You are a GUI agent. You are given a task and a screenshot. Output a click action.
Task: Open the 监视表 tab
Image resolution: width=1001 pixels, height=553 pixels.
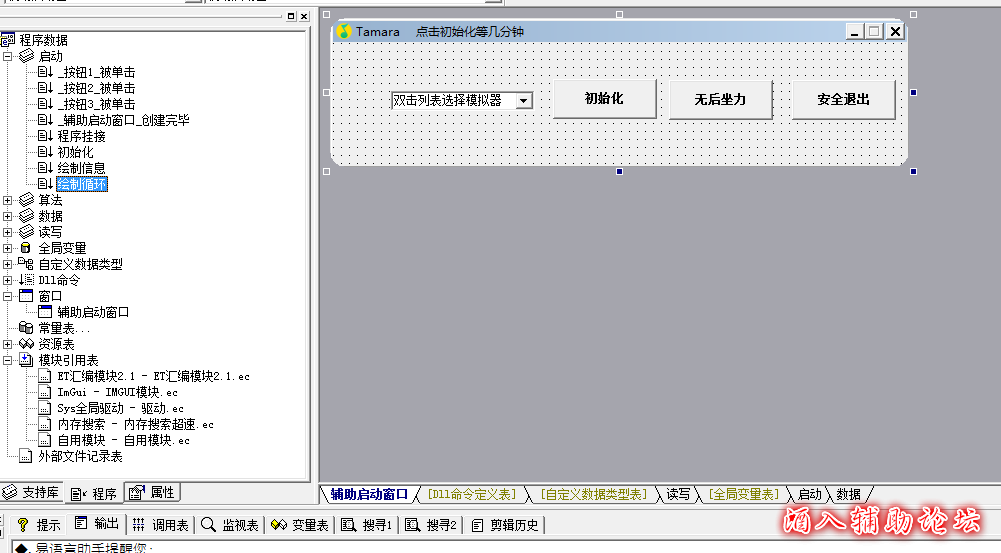point(230,525)
